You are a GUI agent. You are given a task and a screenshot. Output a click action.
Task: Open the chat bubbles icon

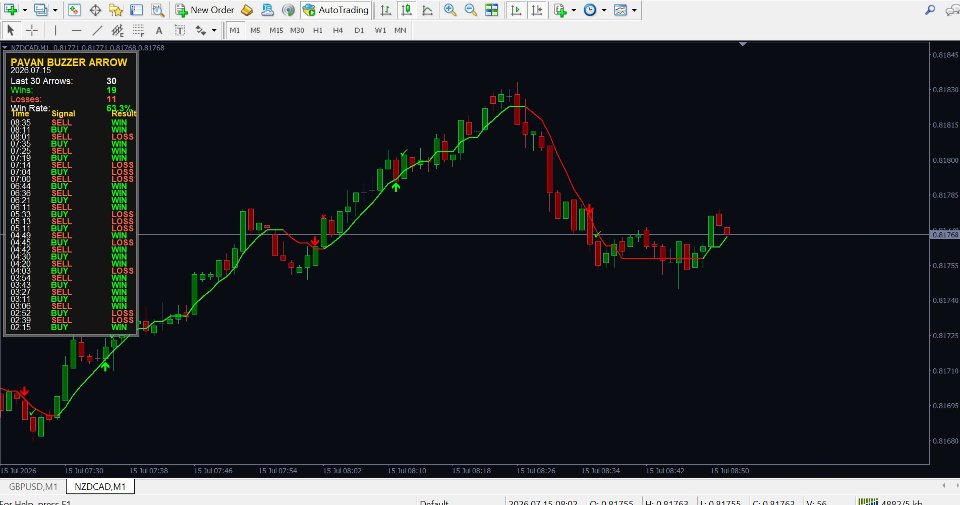tap(952, 10)
